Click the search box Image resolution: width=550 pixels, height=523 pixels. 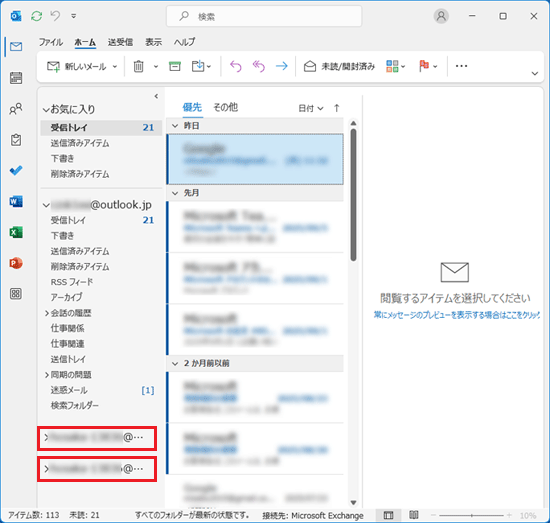click(x=264, y=16)
